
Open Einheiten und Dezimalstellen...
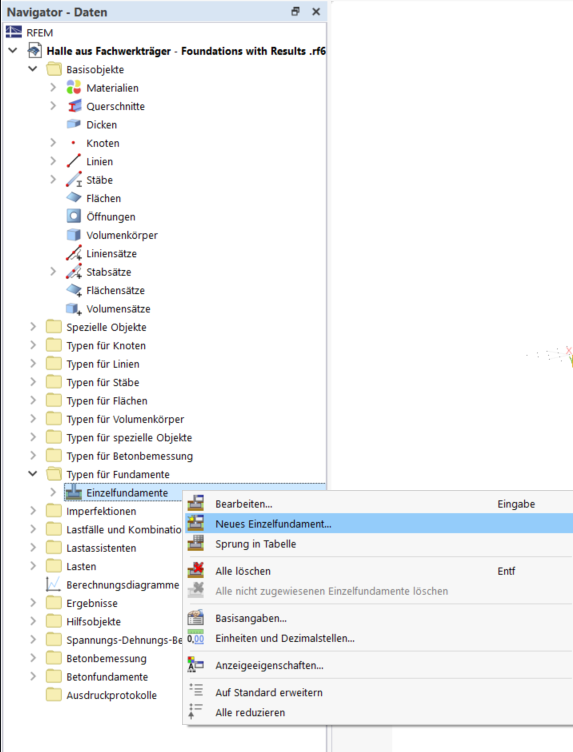[379, 638]
